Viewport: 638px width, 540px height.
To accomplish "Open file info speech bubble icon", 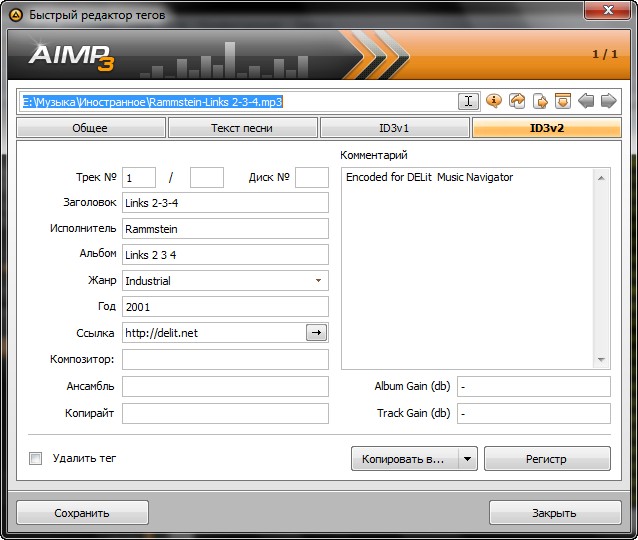I will click(x=493, y=101).
